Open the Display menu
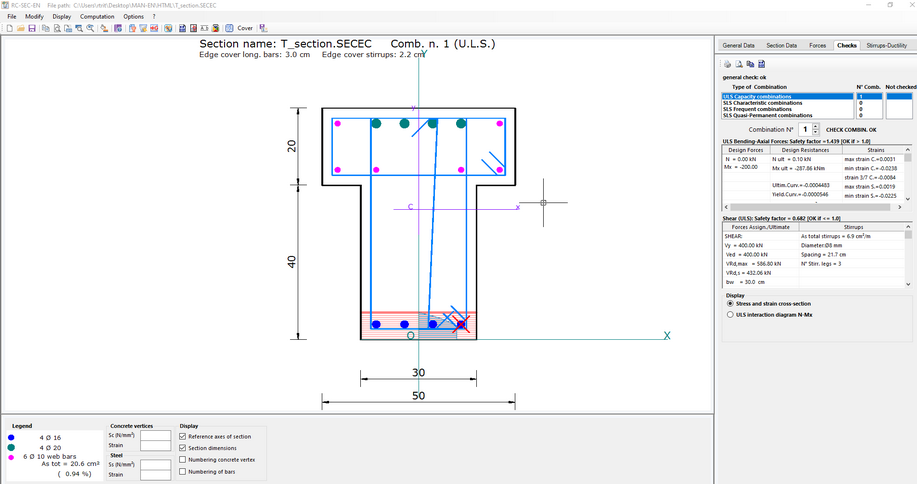917x484 pixels. [x=61, y=16]
